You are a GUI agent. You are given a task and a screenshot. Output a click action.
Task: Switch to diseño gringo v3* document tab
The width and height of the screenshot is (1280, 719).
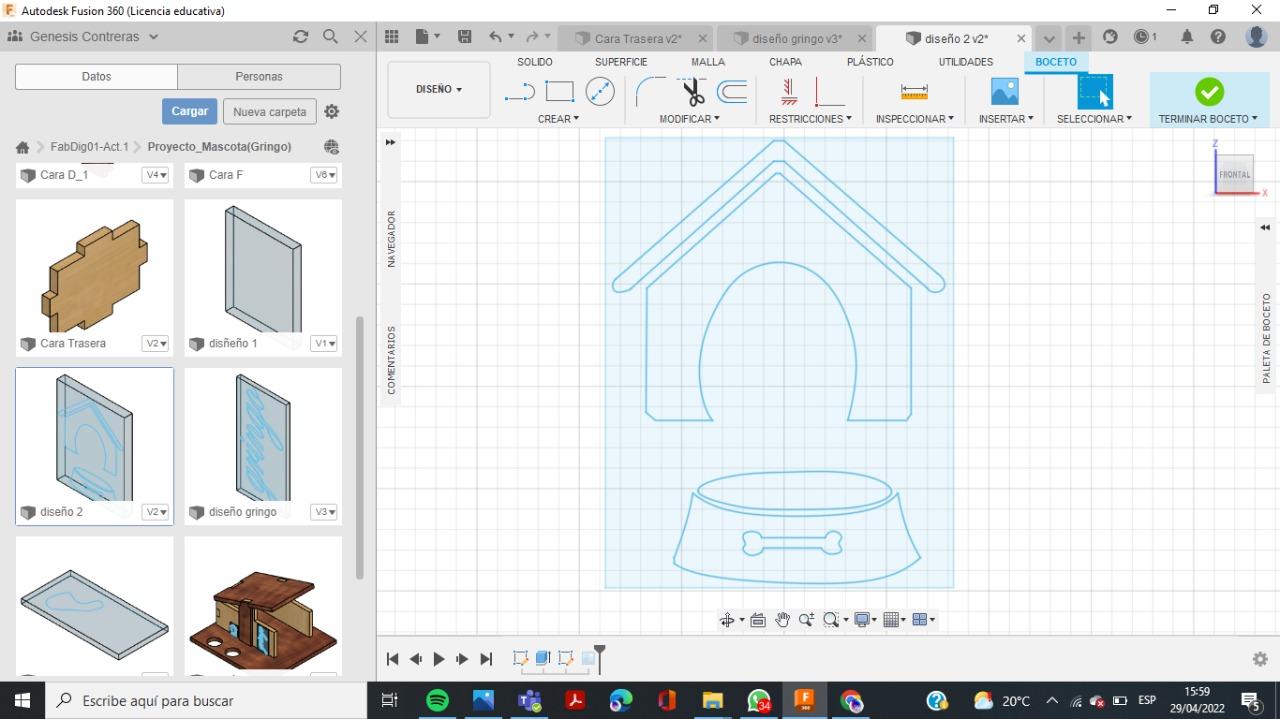click(x=795, y=38)
